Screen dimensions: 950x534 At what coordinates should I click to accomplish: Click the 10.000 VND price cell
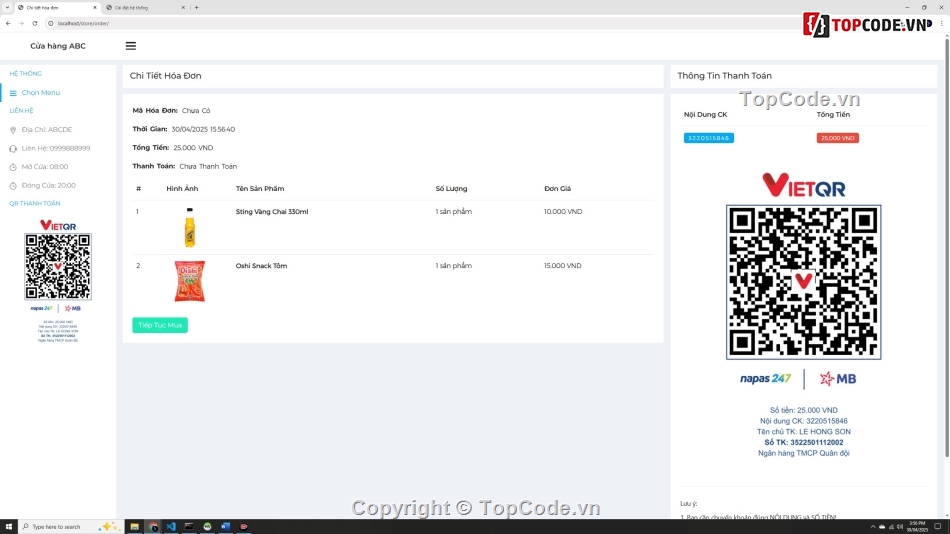pos(563,212)
